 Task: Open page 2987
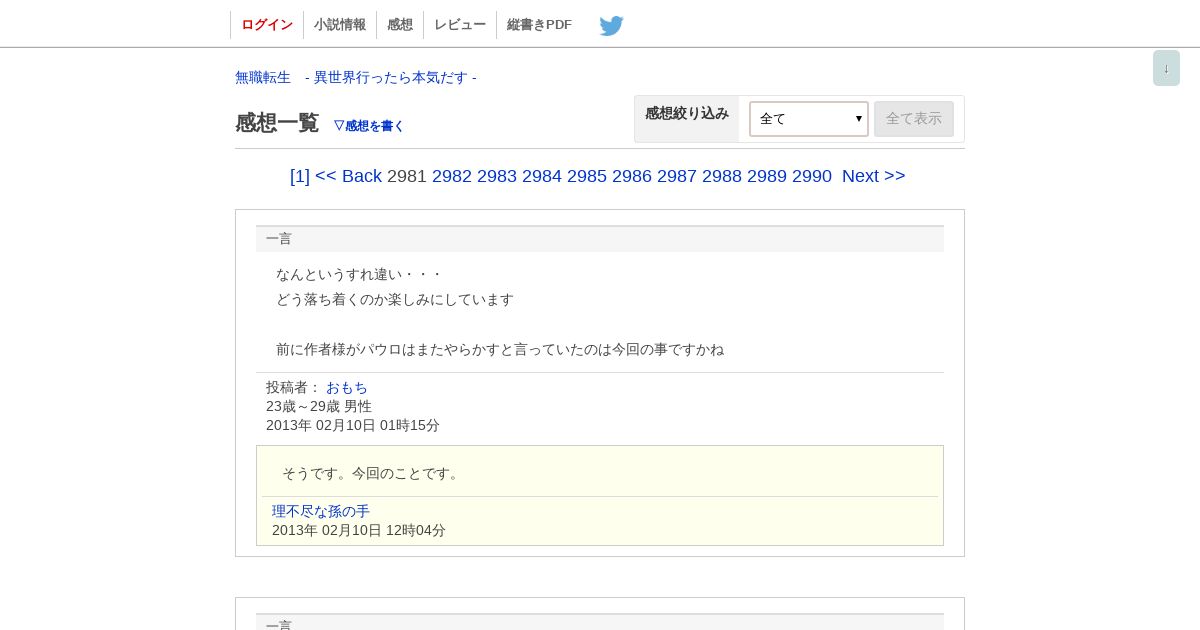[x=677, y=176]
